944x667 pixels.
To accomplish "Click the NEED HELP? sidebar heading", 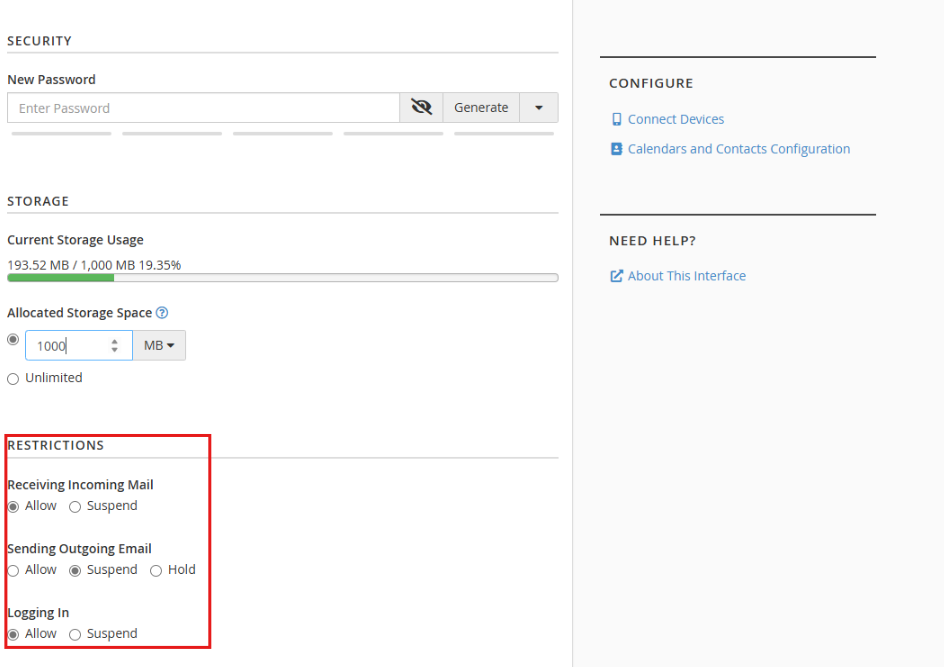I will (653, 241).
